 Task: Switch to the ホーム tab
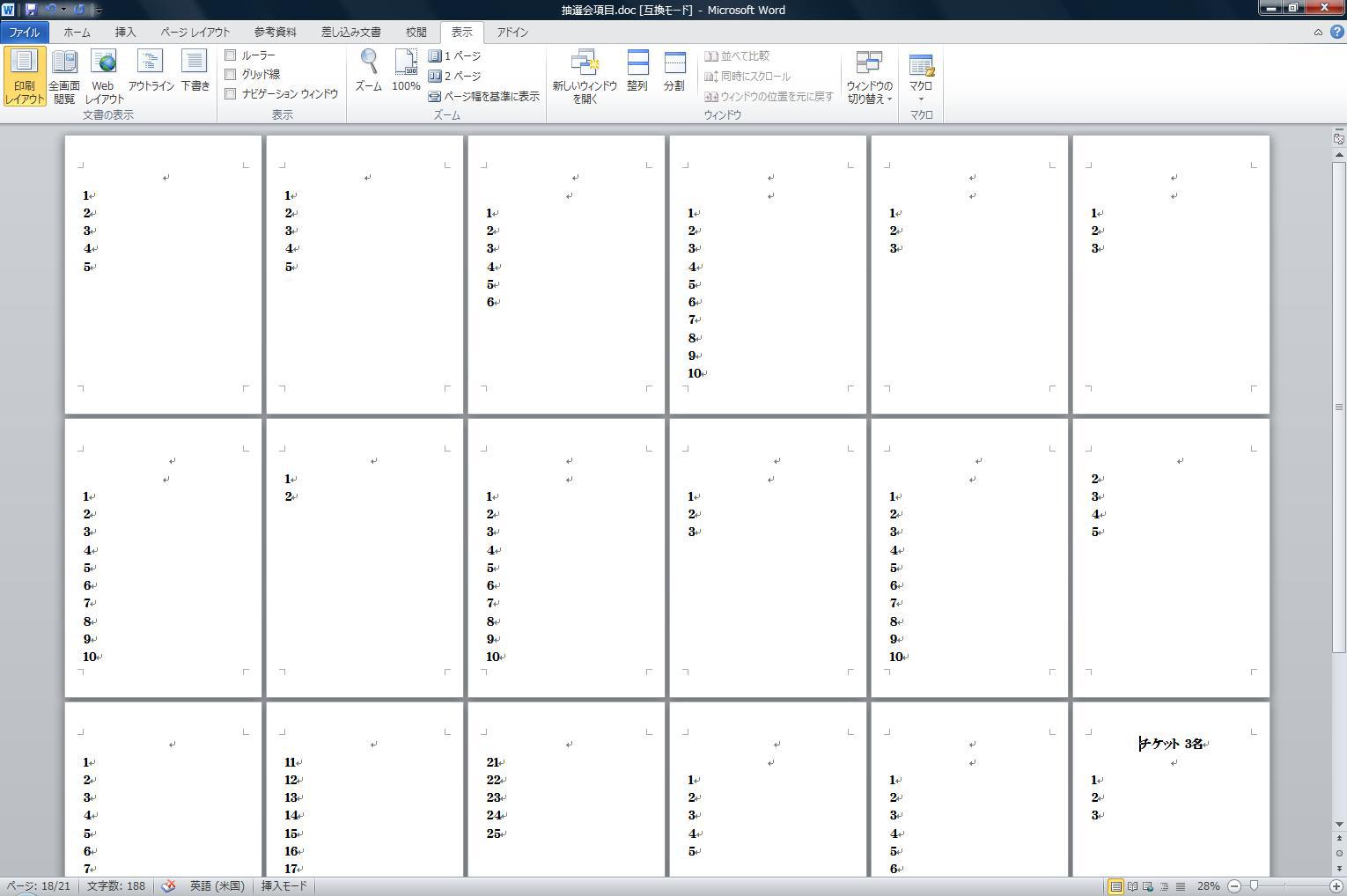click(x=77, y=32)
